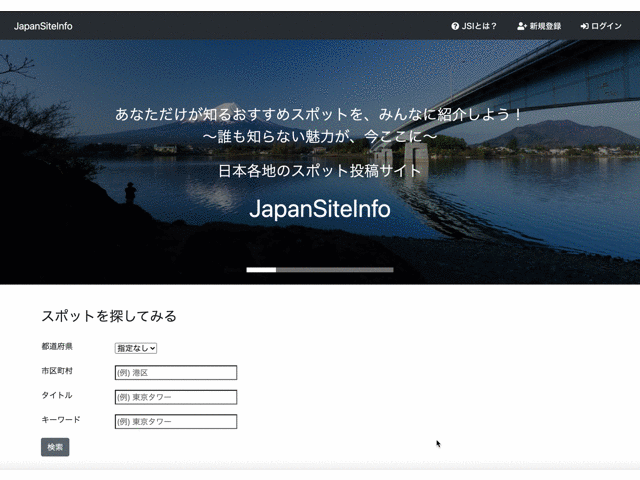Select the second carousel indicator segment
The width and height of the screenshot is (640, 480).
(x=291, y=270)
